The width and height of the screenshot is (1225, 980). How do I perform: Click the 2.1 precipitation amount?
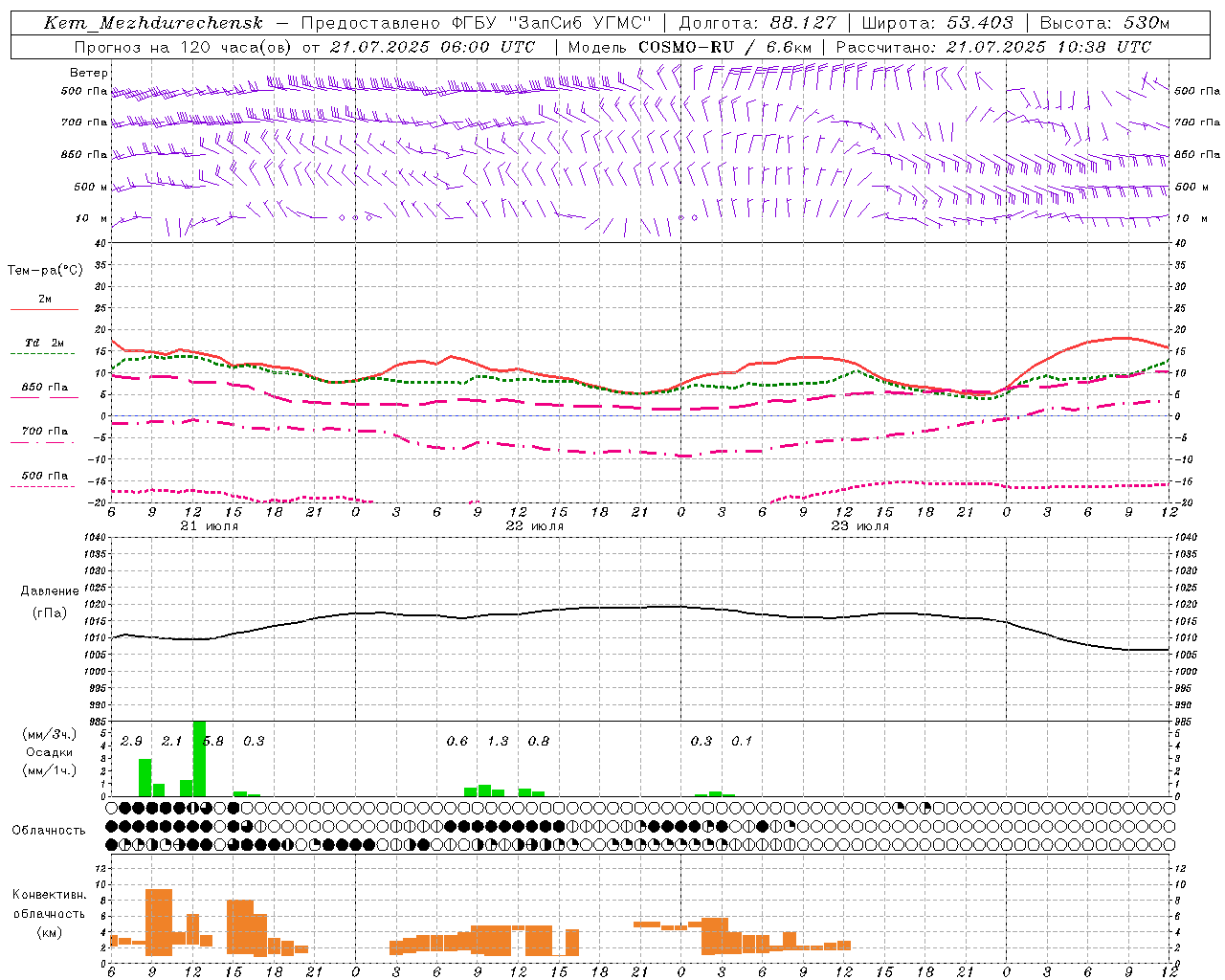click(x=171, y=742)
